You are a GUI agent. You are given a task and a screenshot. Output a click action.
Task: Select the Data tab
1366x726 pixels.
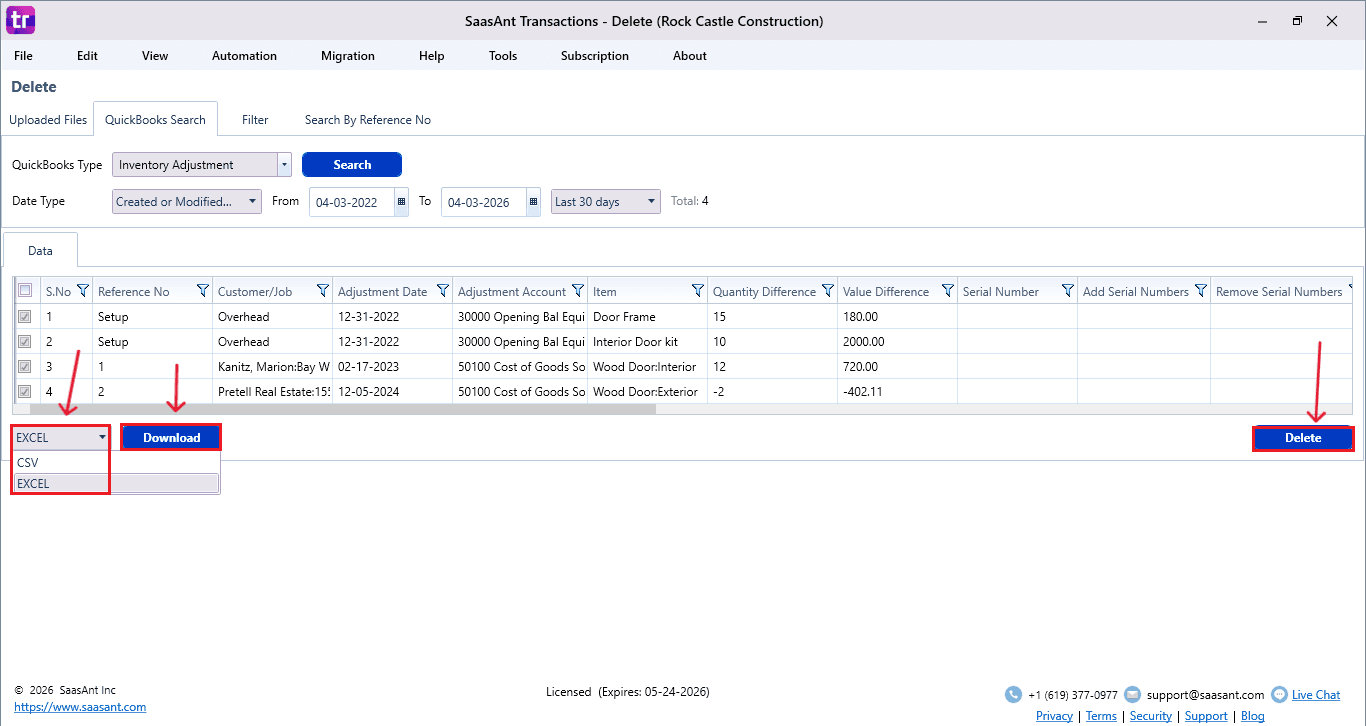coord(40,251)
